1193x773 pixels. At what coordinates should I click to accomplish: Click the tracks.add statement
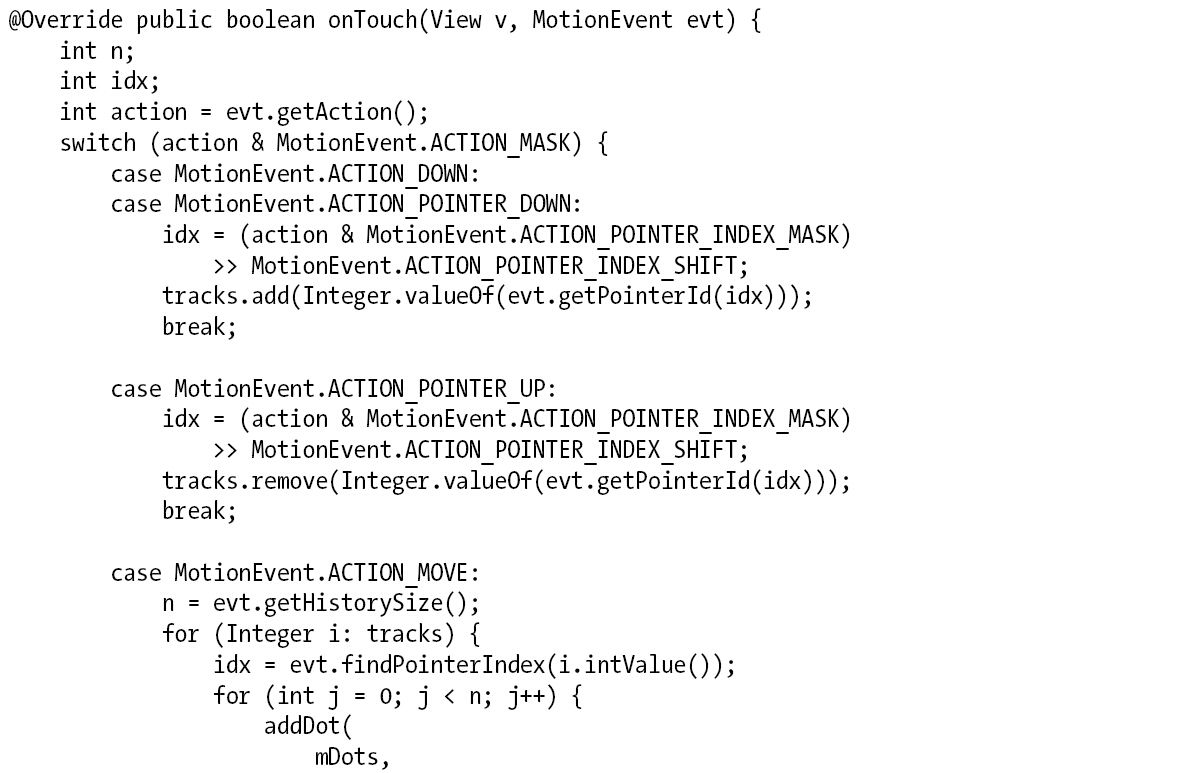[487, 296]
